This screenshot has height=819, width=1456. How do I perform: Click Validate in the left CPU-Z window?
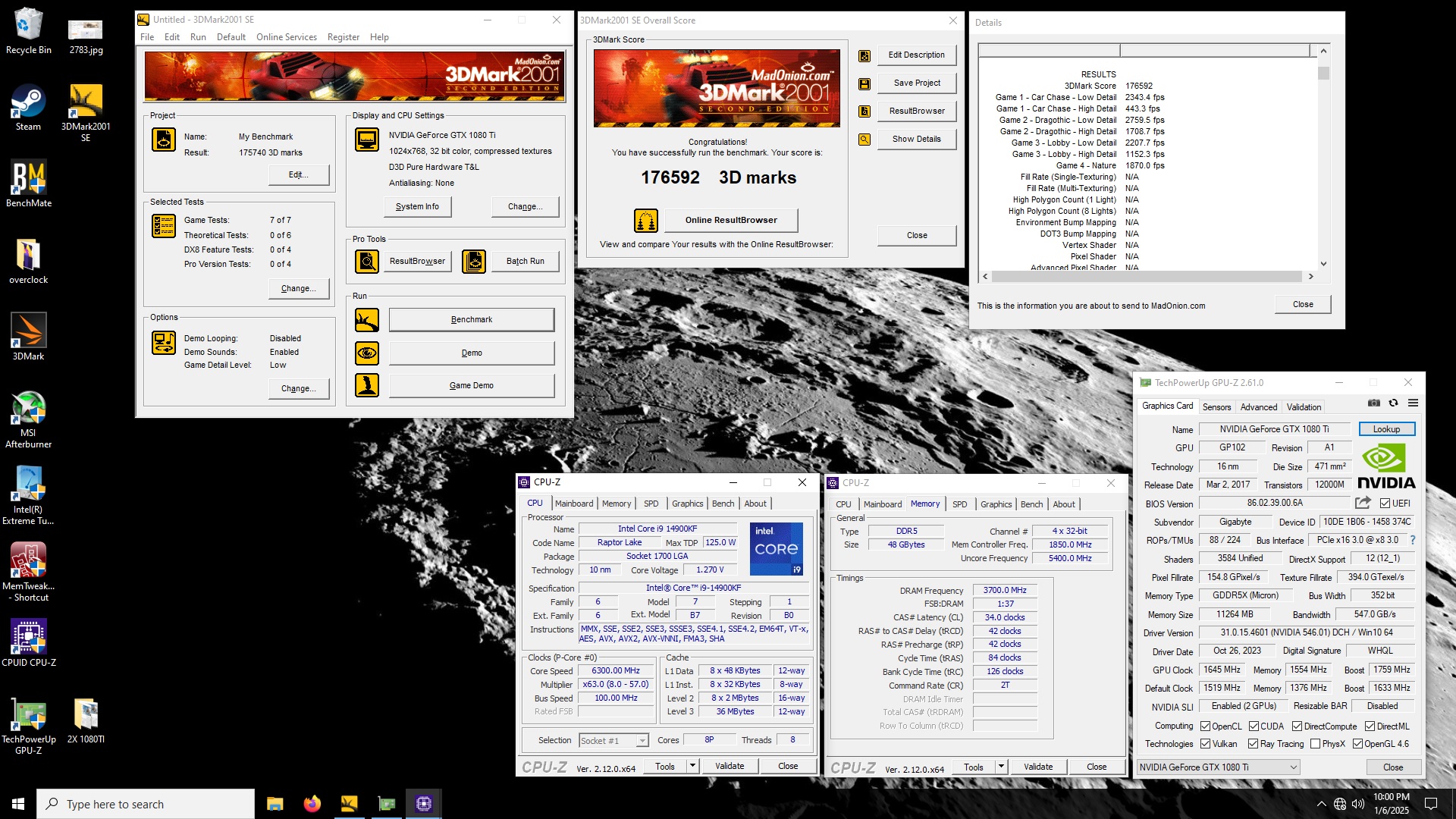pyautogui.click(x=729, y=767)
